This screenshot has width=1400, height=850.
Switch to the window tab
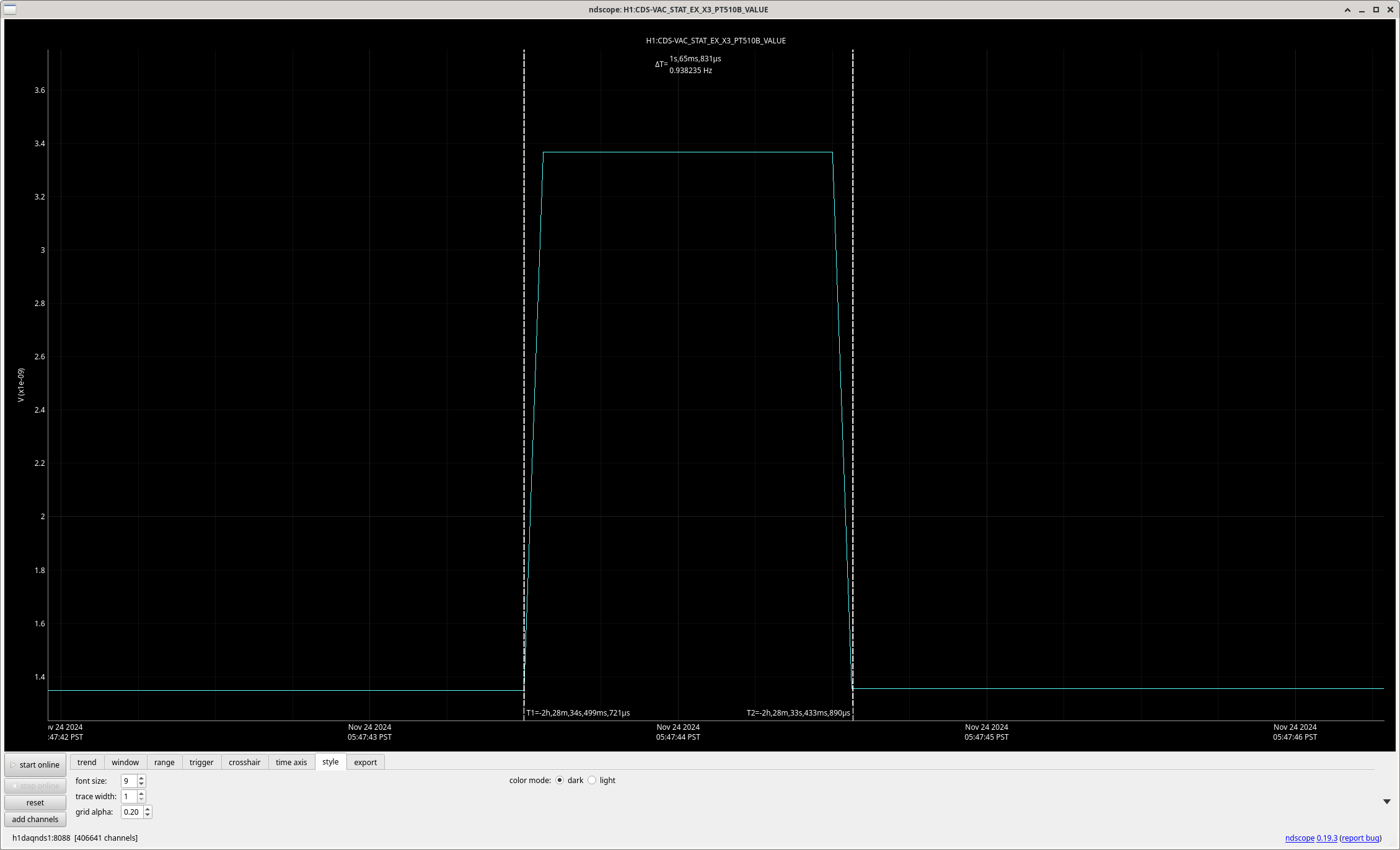tap(125, 762)
